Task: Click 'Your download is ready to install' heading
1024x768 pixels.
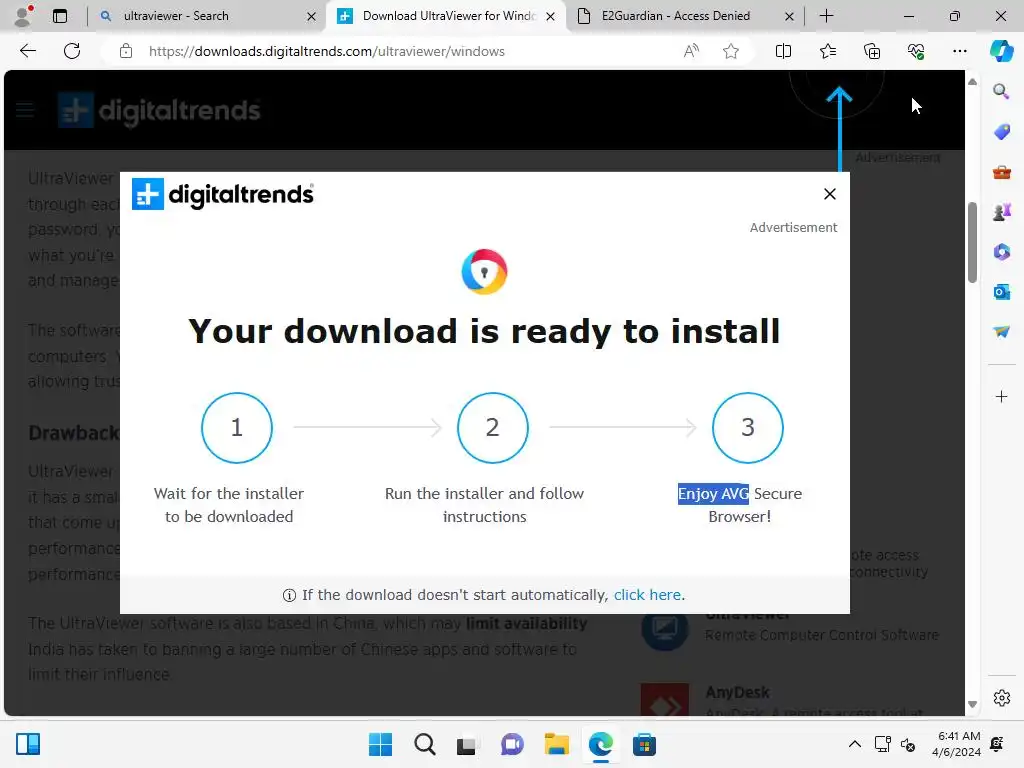Action: (x=484, y=331)
